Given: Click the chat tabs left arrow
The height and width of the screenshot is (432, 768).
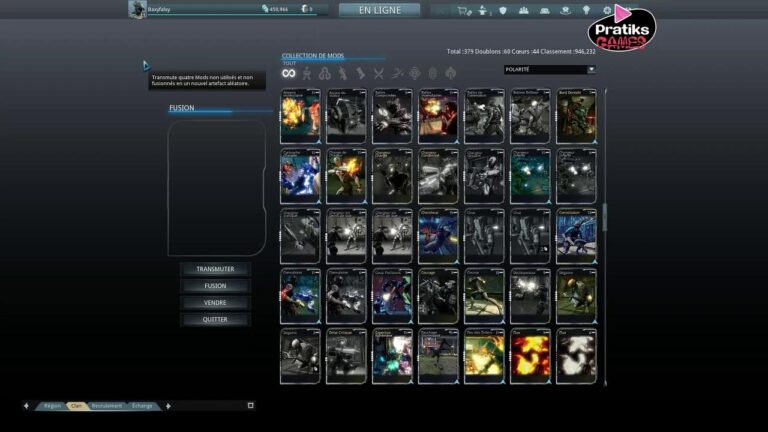Looking at the screenshot, I should point(26,406).
